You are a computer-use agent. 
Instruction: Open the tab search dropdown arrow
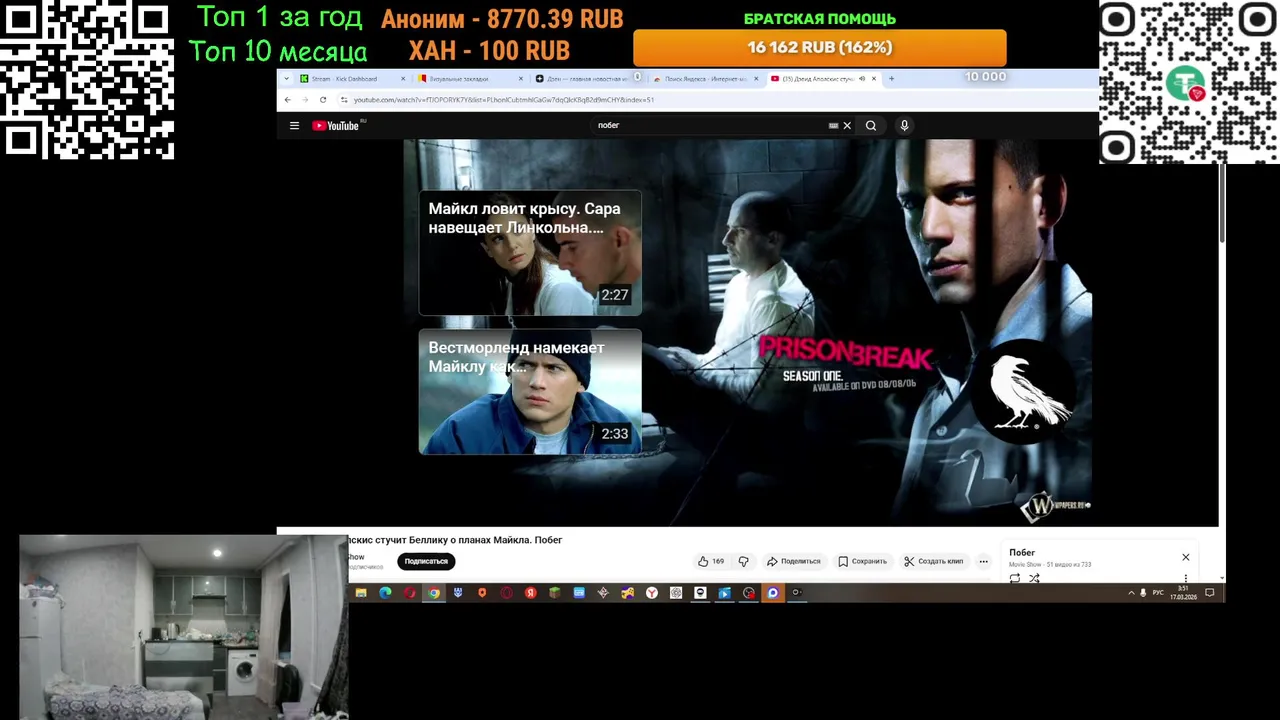tap(287, 78)
